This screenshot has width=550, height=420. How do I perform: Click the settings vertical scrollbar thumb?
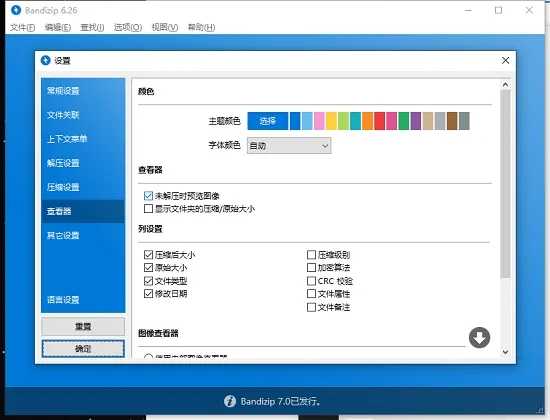[x=505, y=184]
